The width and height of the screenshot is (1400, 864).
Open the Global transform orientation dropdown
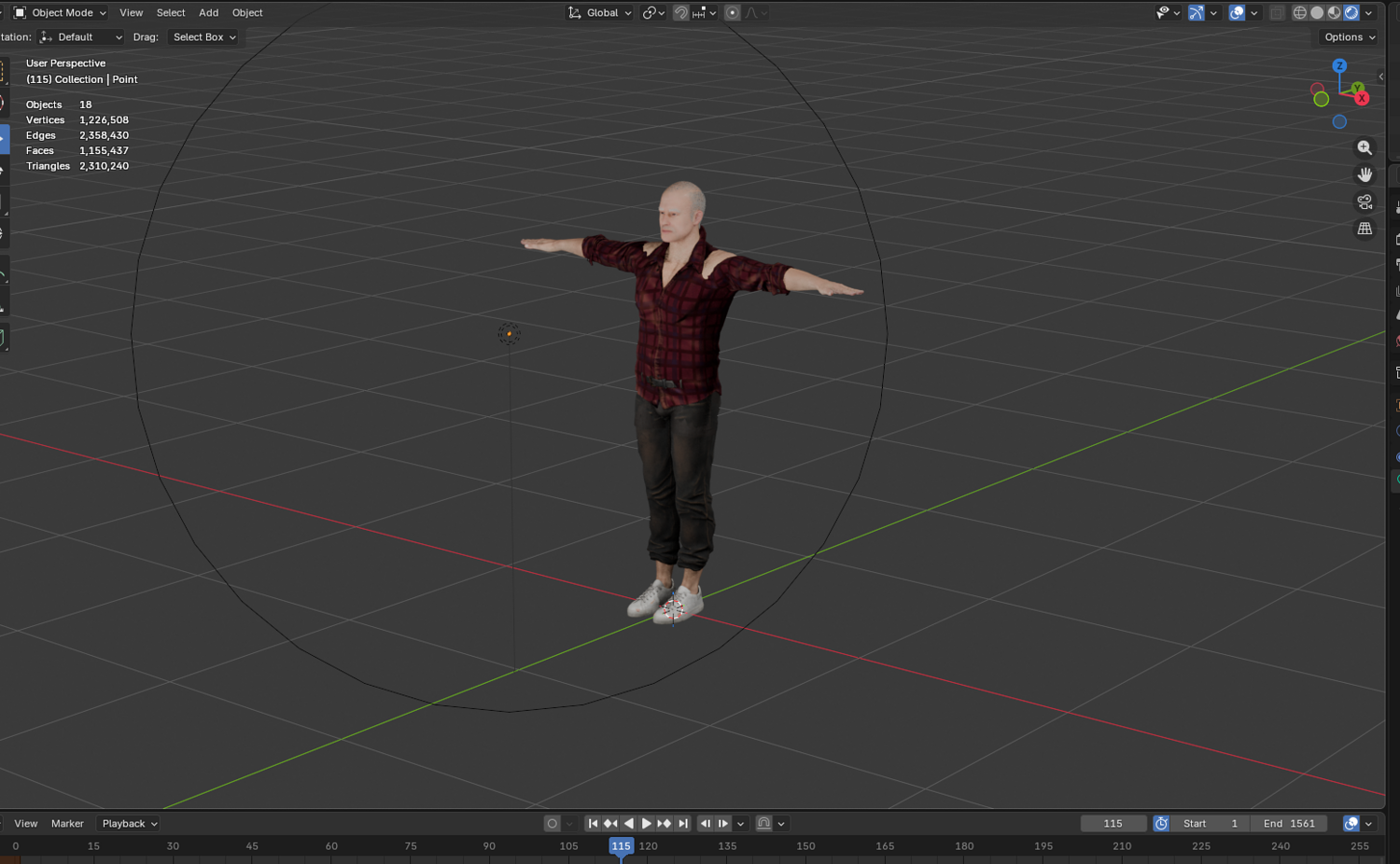(x=600, y=13)
